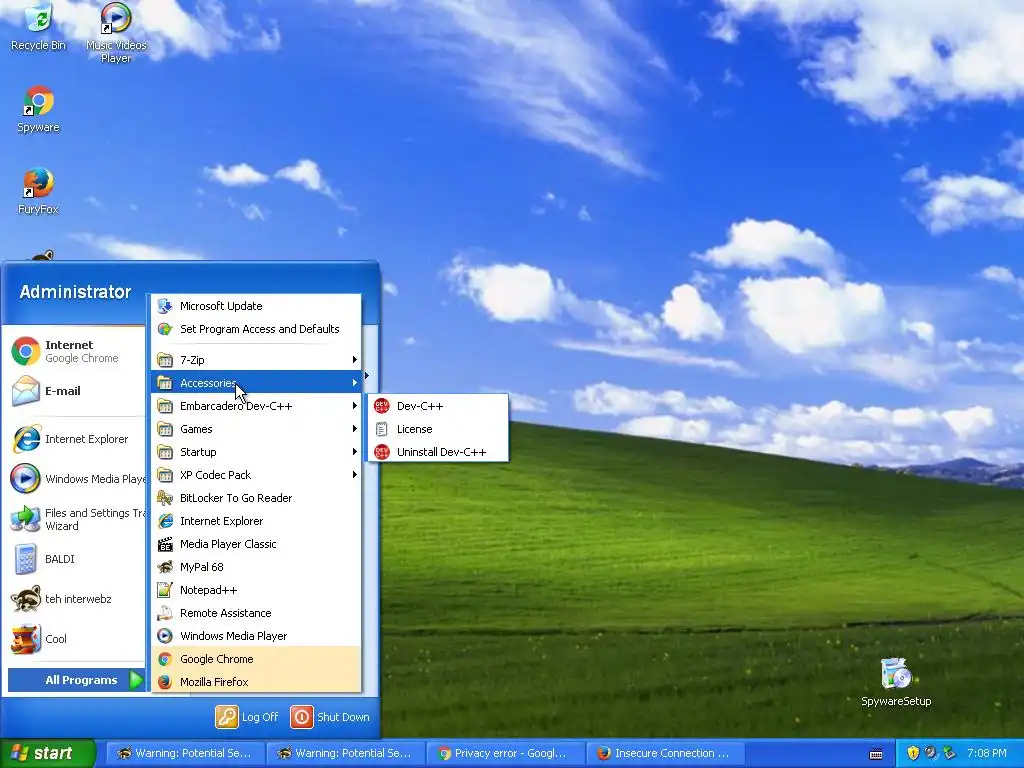Click the Files and Settings Transfer Wizard icon

pos(26,519)
